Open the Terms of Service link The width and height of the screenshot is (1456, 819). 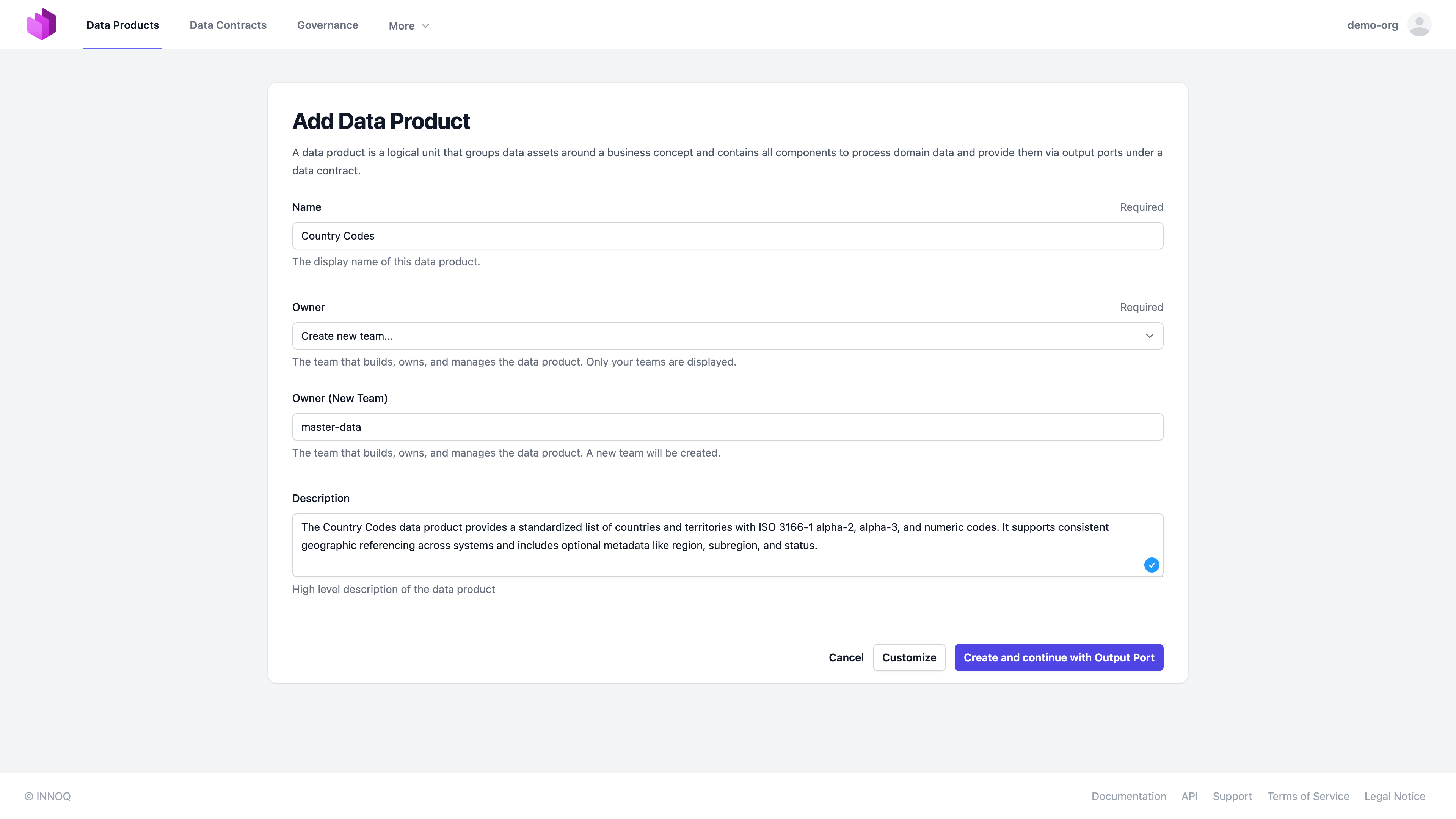coord(1307,796)
